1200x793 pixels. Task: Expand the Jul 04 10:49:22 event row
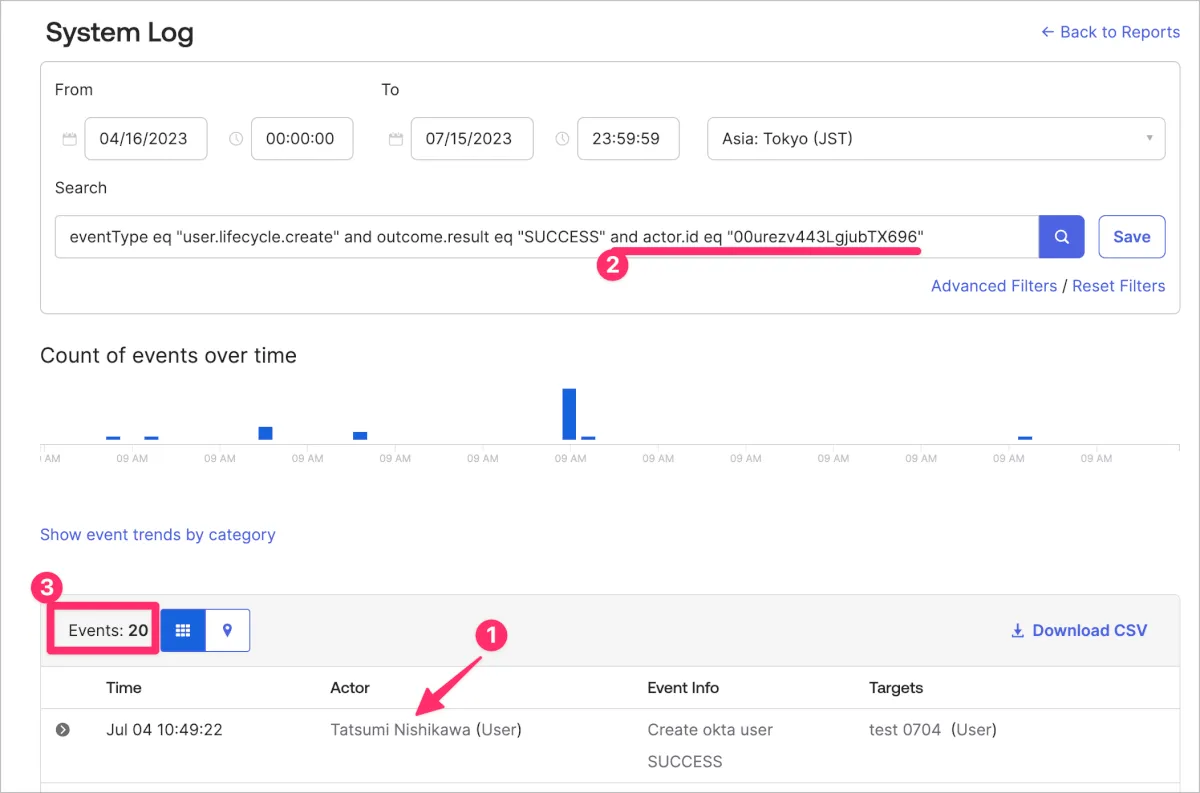(62, 730)
